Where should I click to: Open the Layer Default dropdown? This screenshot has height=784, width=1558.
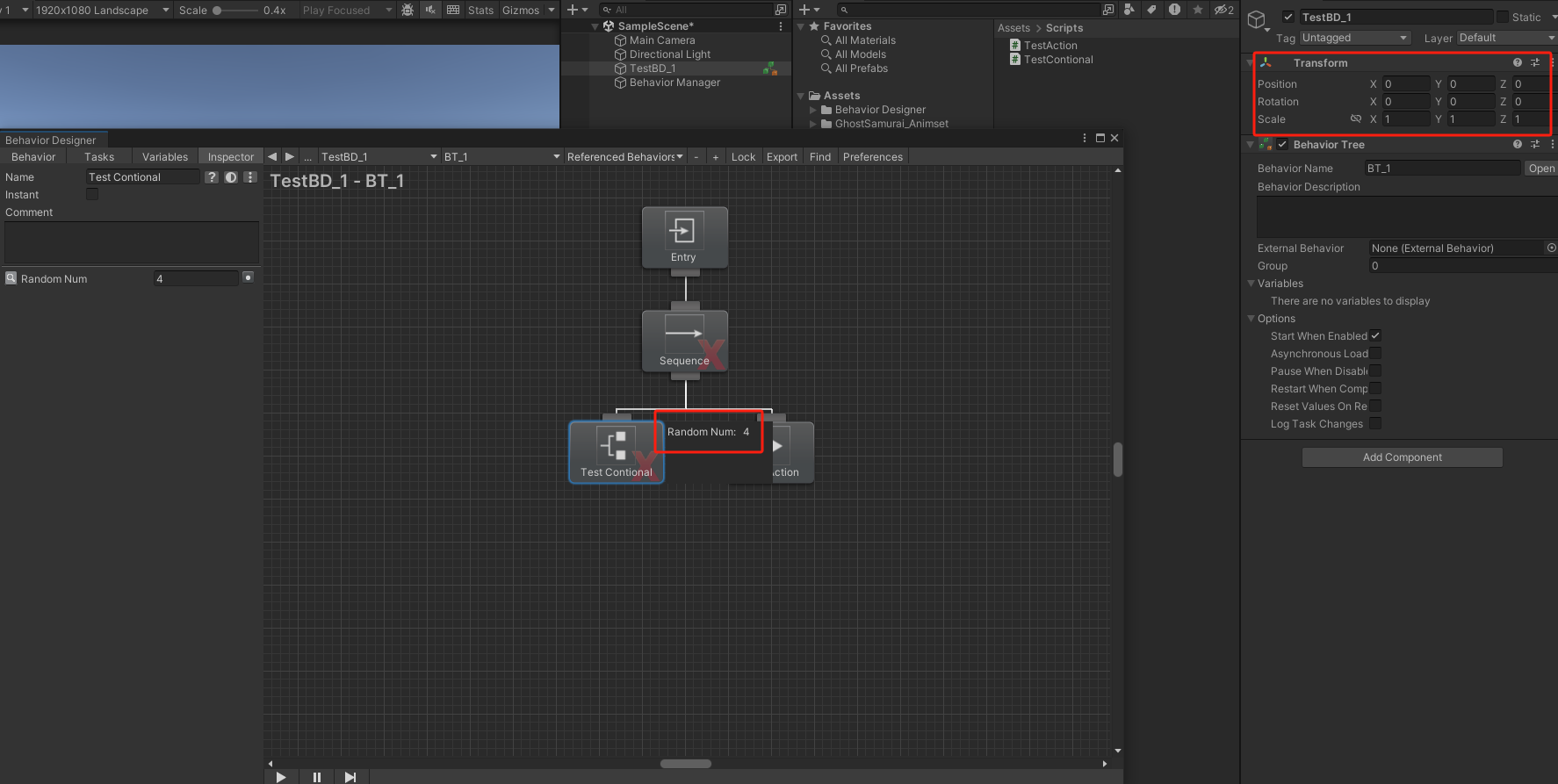pyautogui.click(x=1505, y=38)
